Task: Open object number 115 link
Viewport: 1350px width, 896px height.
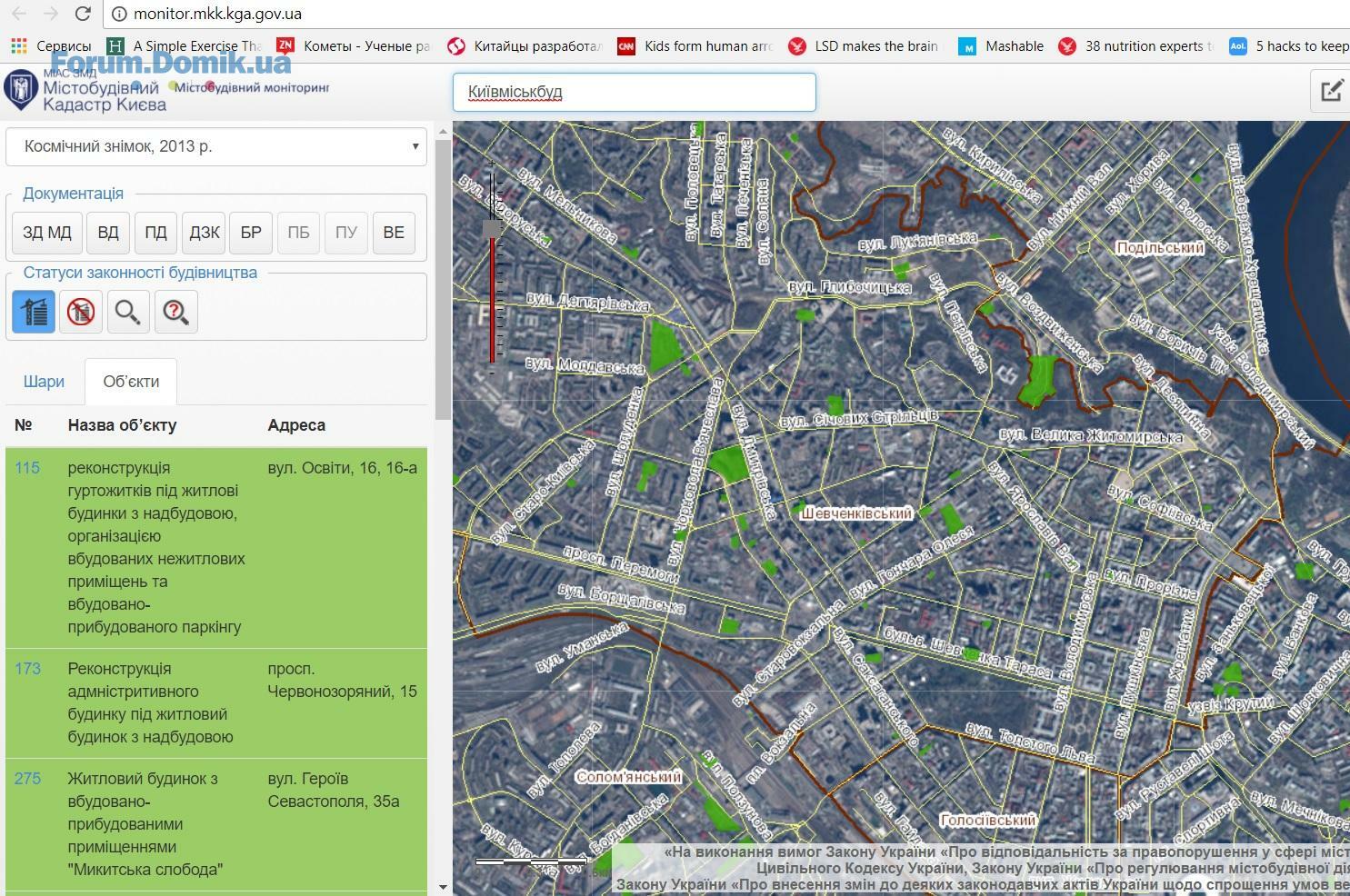Action: point(27,468)
